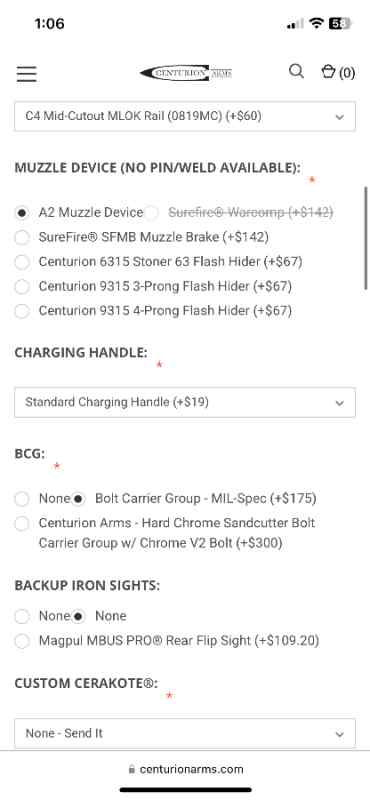This screenshot has height=800, width=370.
Task: Pick Centurion 9315 3-Prong Flash Hider
Action: tap(22, 286)
